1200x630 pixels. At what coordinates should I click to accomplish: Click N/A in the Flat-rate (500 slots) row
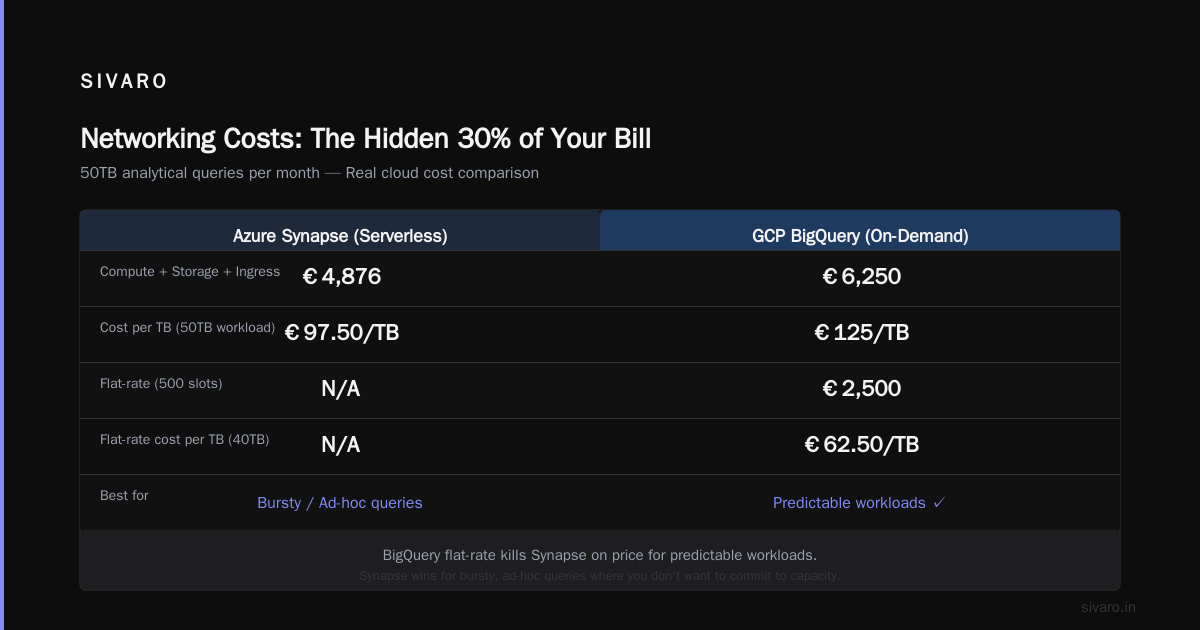point(341,388)
